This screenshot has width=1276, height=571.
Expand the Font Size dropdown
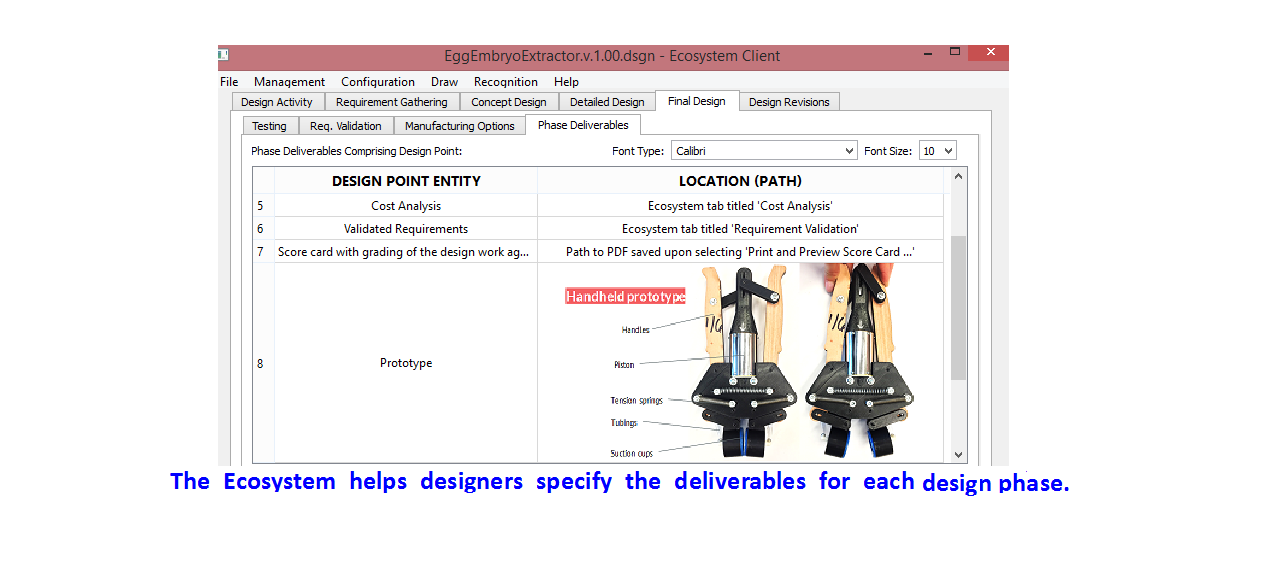pyautogui.click(x=937, y=151)
